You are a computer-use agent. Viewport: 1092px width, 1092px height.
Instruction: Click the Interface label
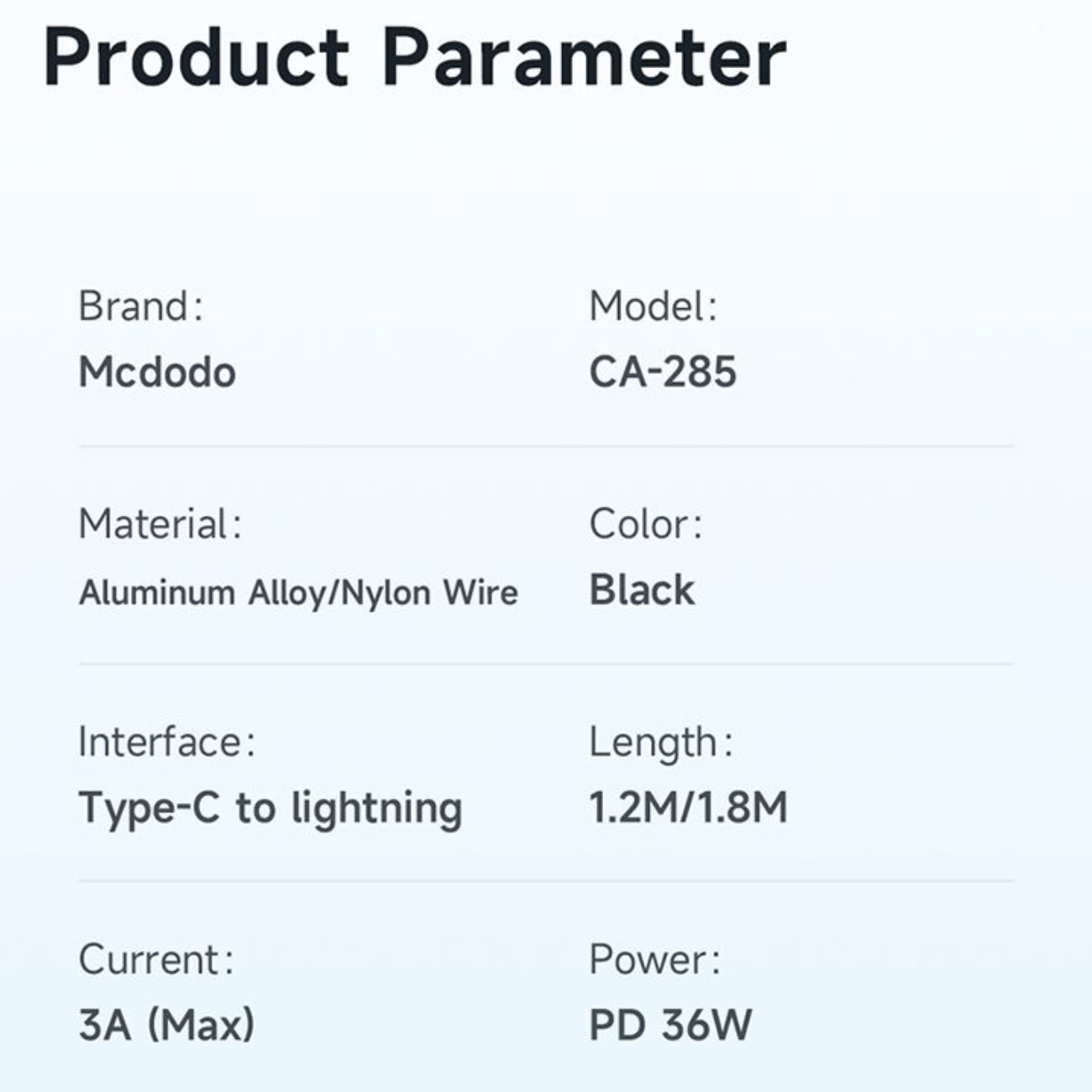[166, 742]
